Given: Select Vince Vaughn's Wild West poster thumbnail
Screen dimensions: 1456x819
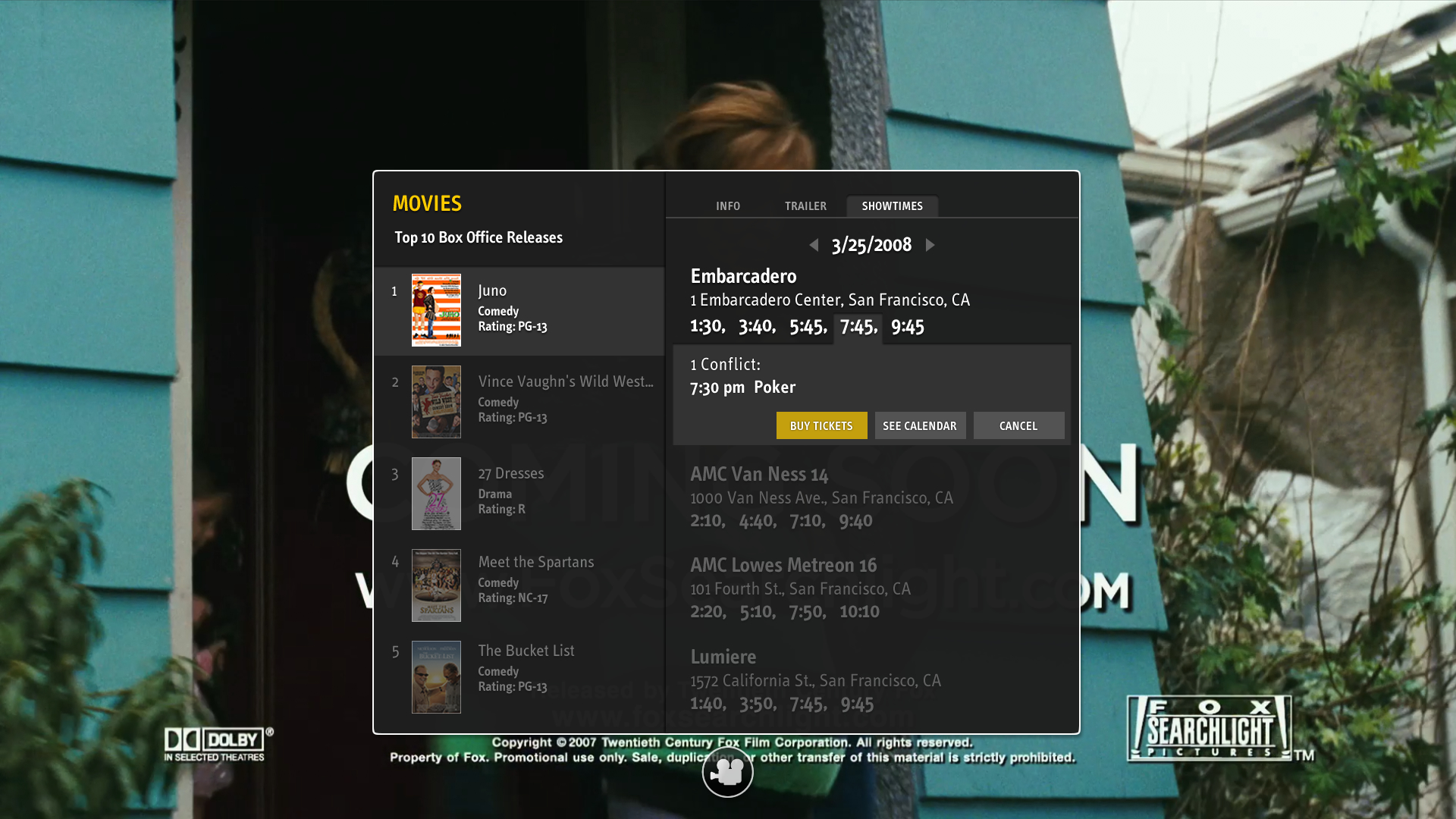Looking at the screenshot, I should [436, 402].
